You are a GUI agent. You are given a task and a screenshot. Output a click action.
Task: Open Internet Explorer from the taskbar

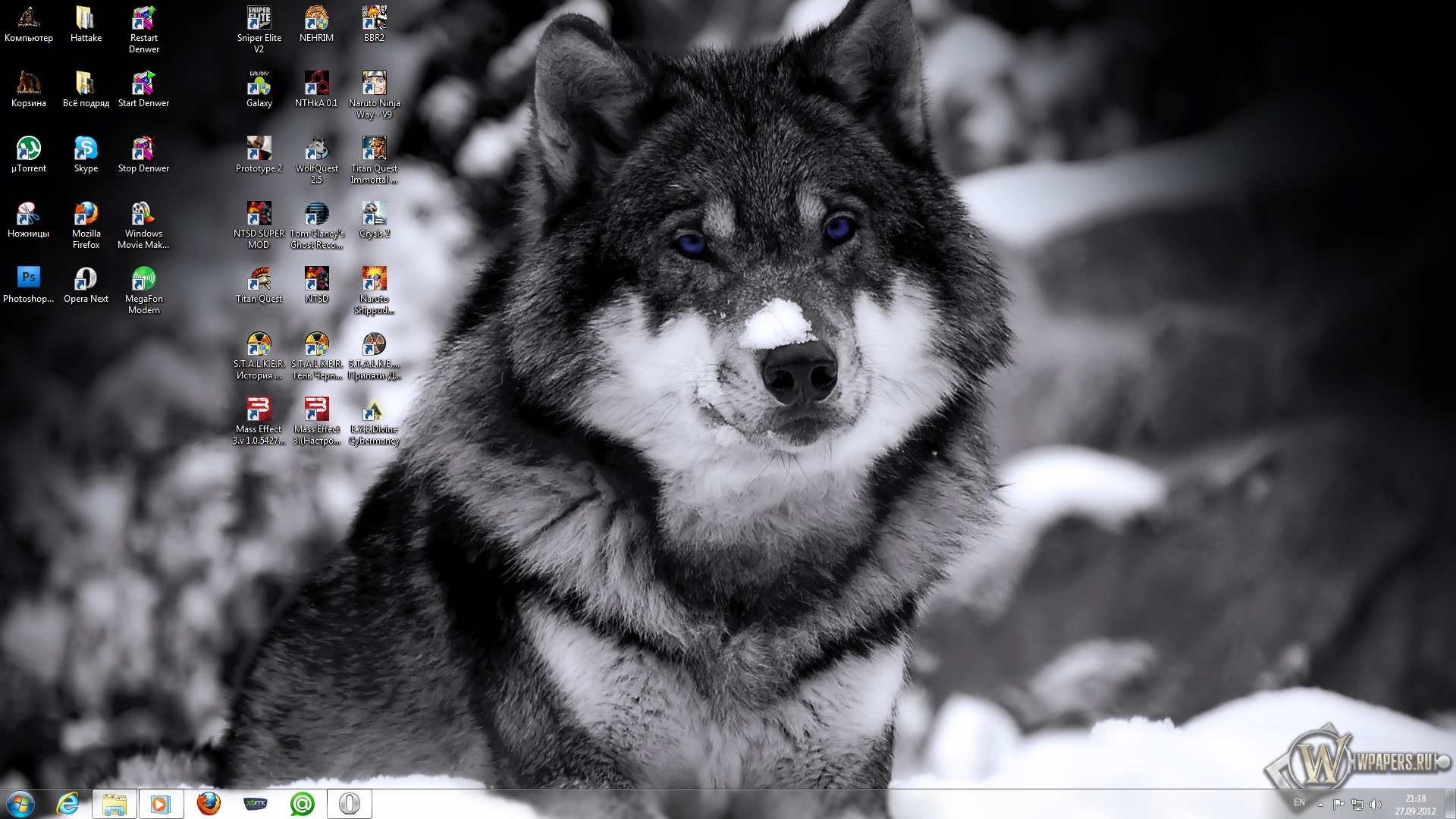click(68, 804)
